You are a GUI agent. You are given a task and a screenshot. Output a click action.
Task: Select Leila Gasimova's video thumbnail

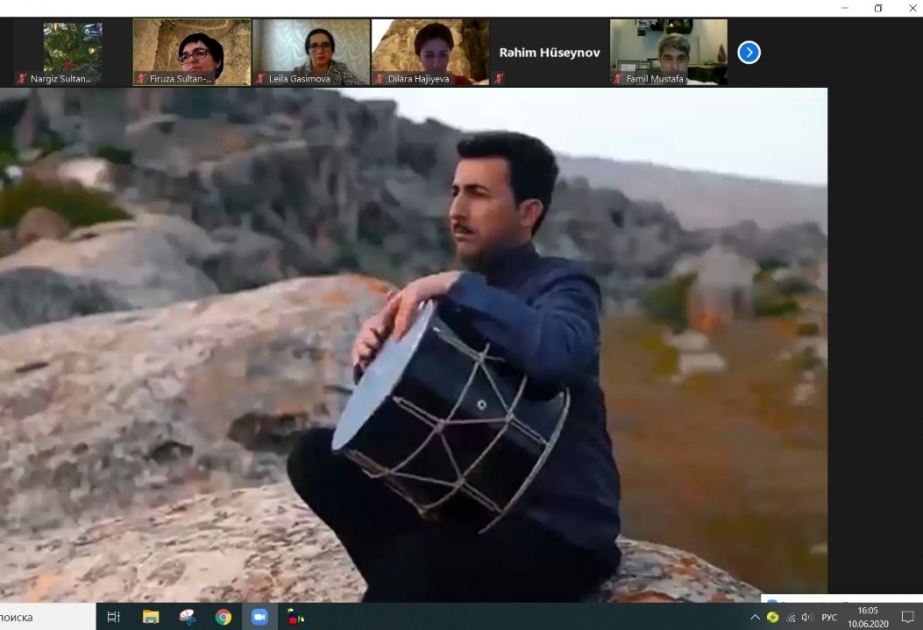click(311, 52)
